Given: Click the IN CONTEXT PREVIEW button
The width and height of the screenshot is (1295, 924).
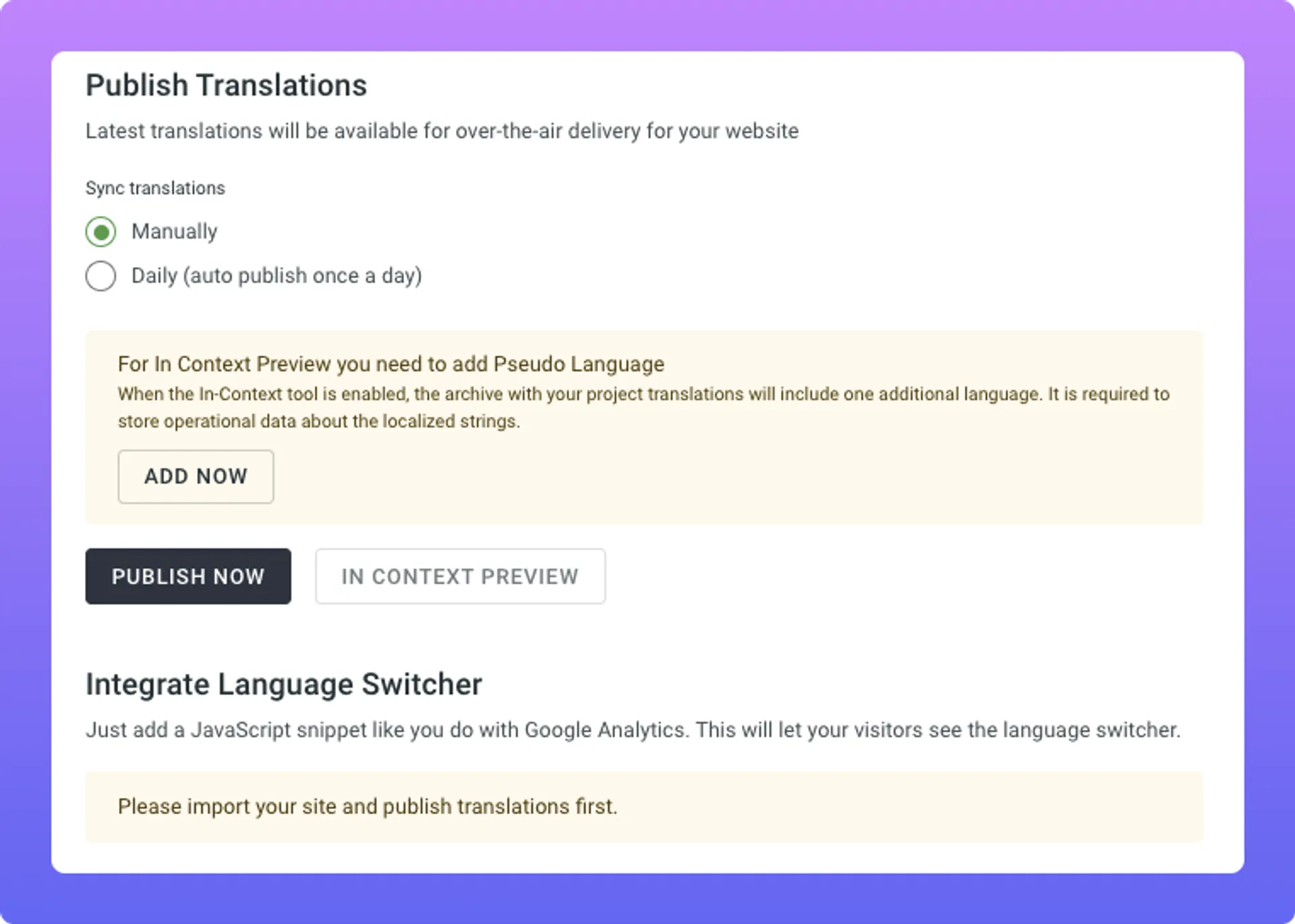Looking at the screenshot, I should (461, 576).
